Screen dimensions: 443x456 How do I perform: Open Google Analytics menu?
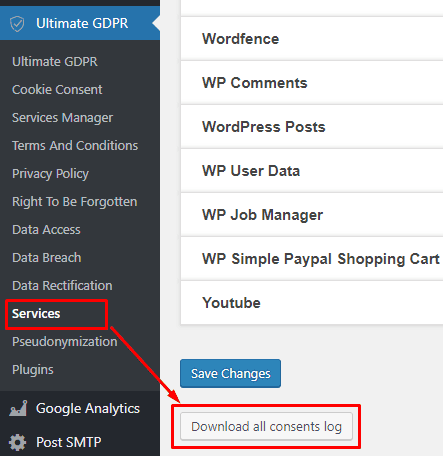(x=80, y=408)
